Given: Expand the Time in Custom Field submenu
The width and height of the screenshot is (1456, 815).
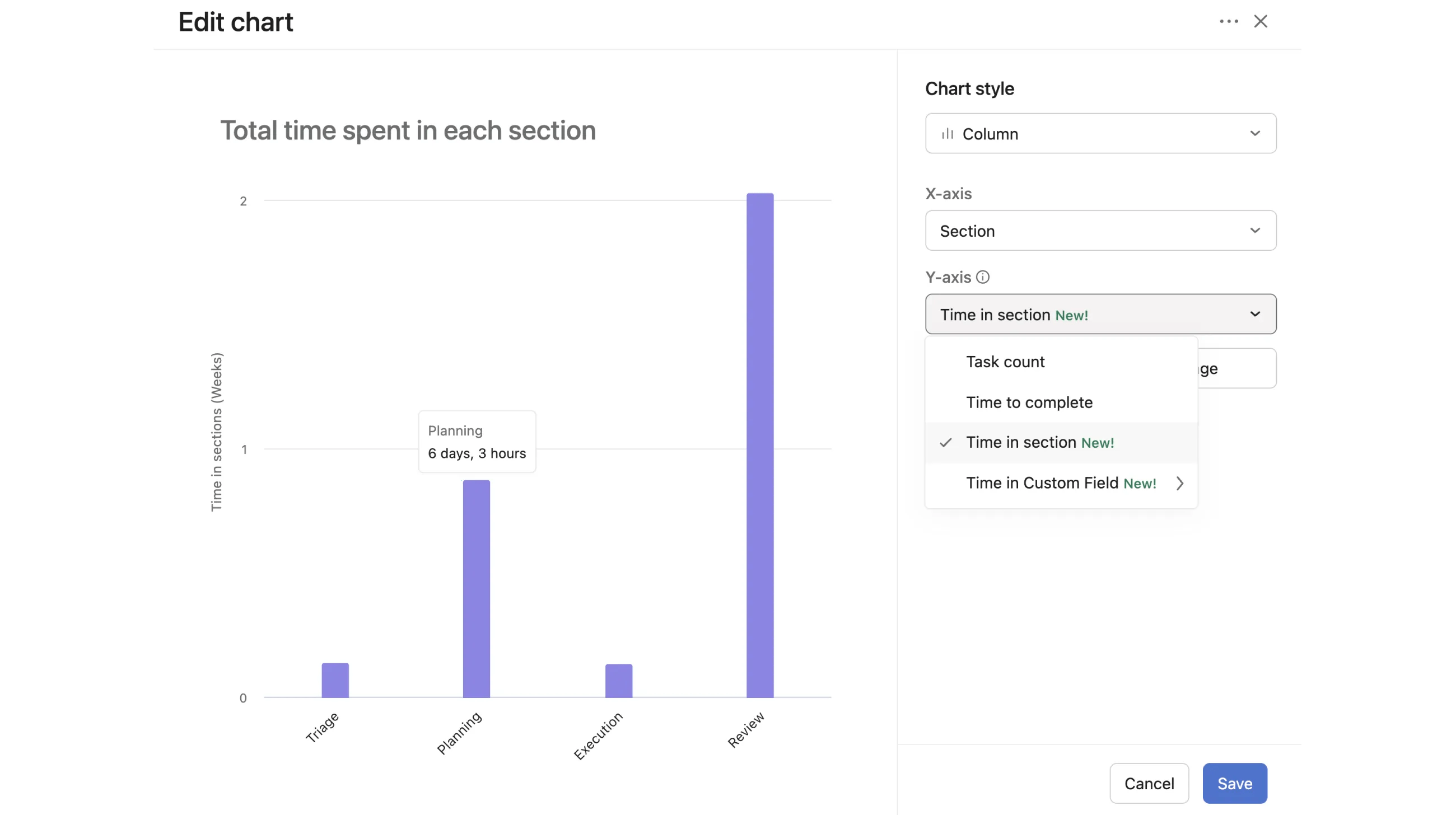Looking at the screenshot, I should (x=1061, y=484).
